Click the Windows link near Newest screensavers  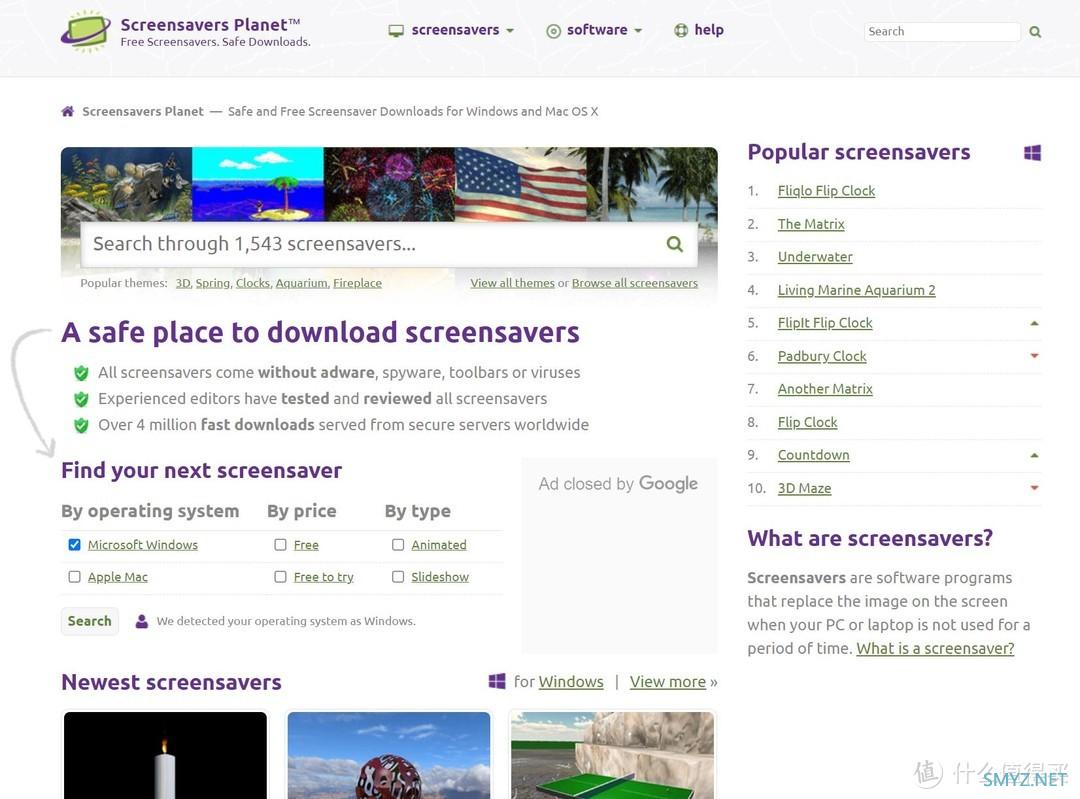click(x=570, y=682)
